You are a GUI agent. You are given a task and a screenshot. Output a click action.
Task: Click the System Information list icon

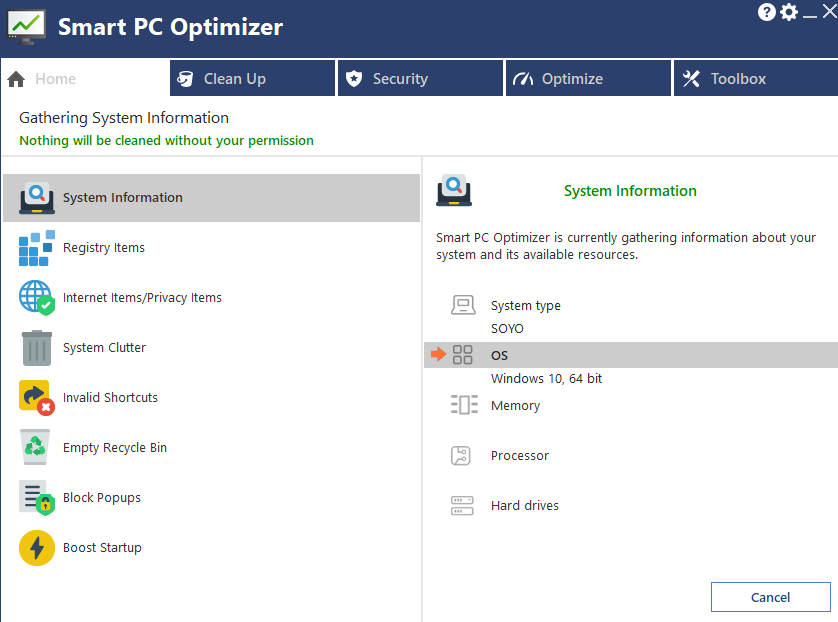37,198
